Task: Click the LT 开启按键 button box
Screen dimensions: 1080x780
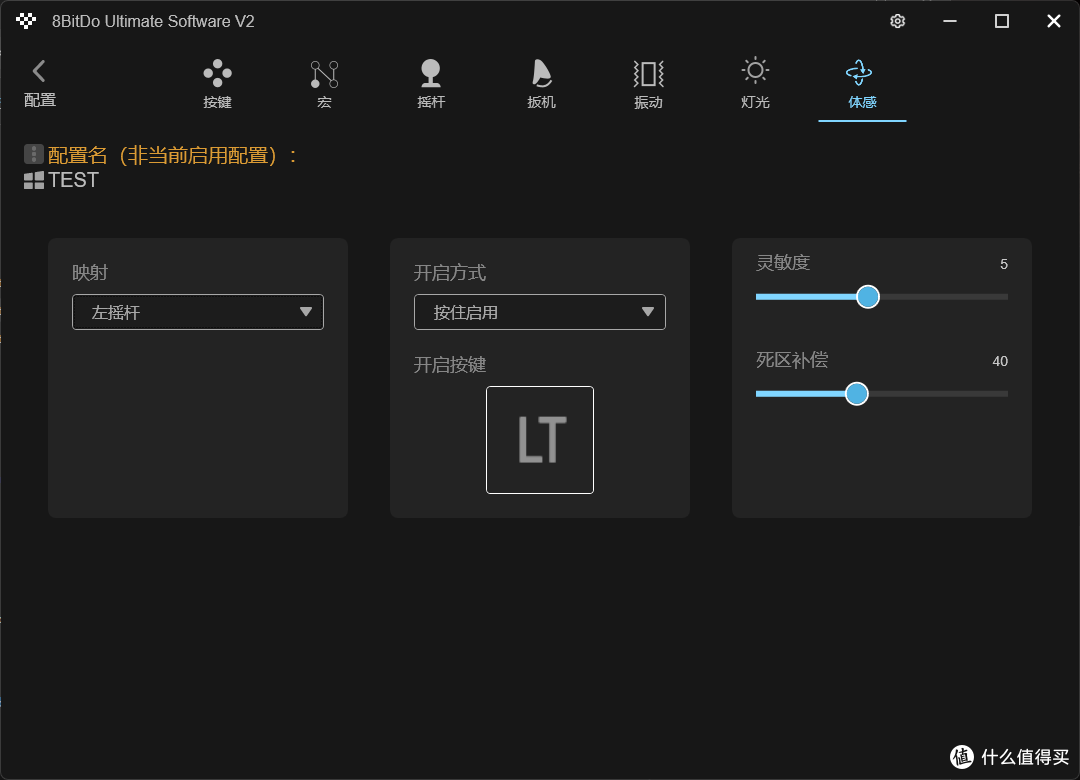Action: click(x=540, y=440)
